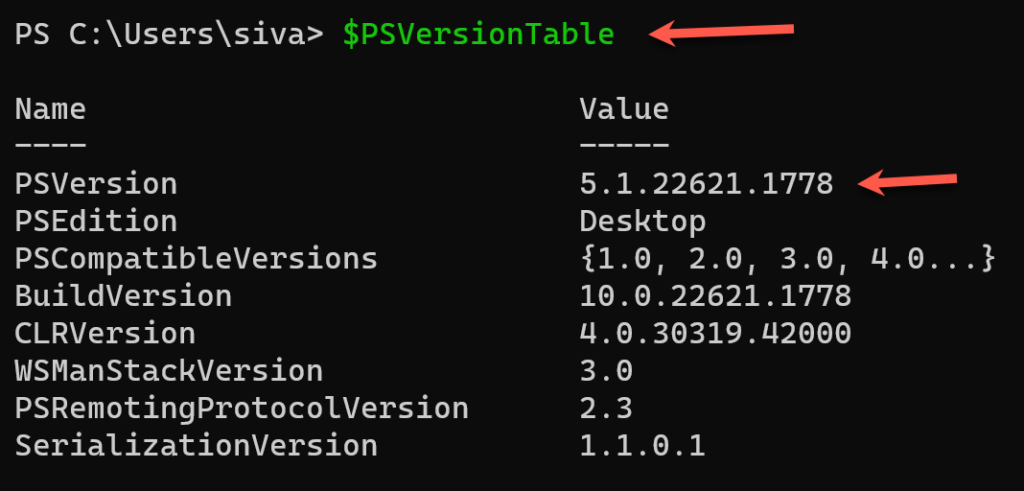Select the PSRemotingProtocolVersion property name
The image size is (1024, 491).
(241, 408)
